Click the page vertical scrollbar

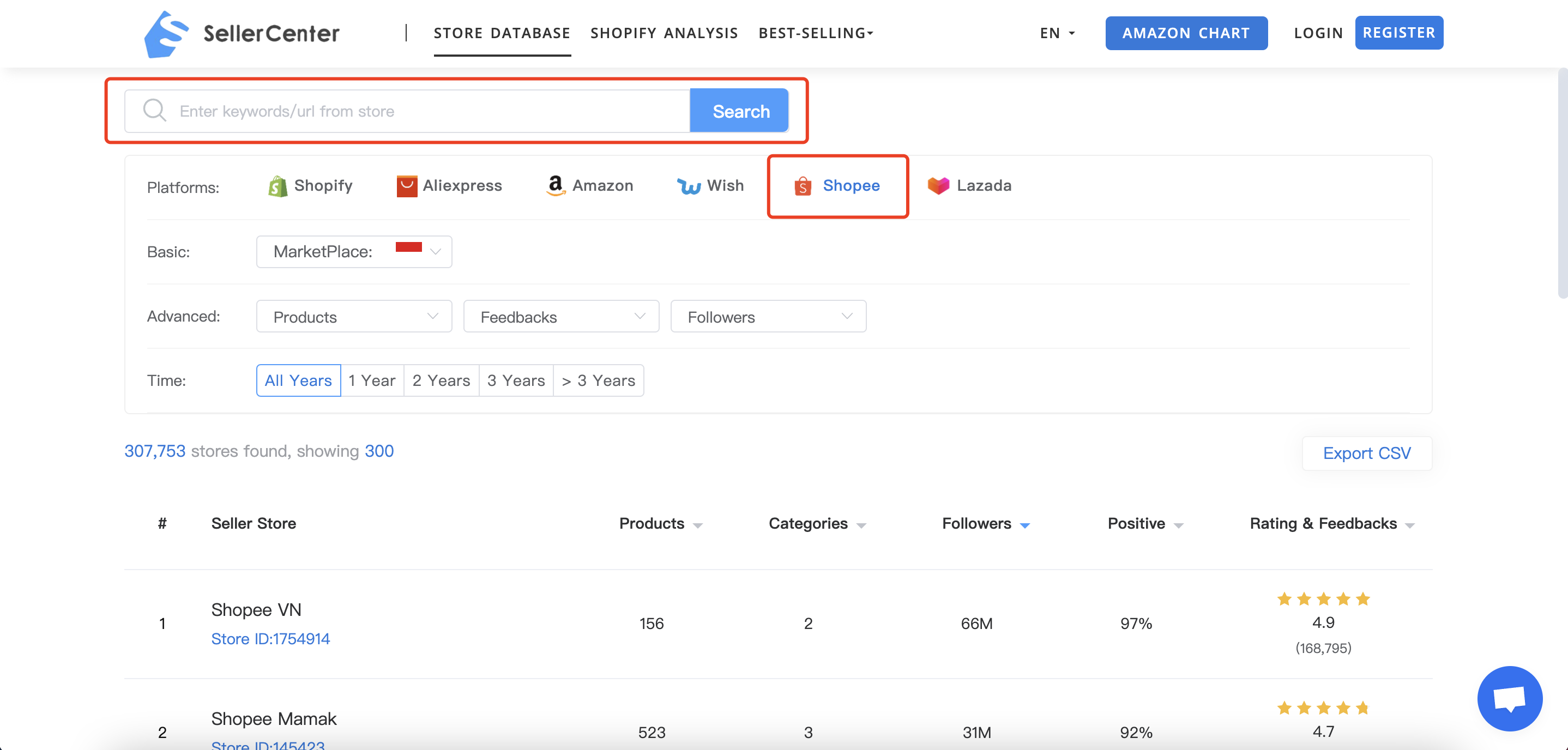coord(1562,183)
